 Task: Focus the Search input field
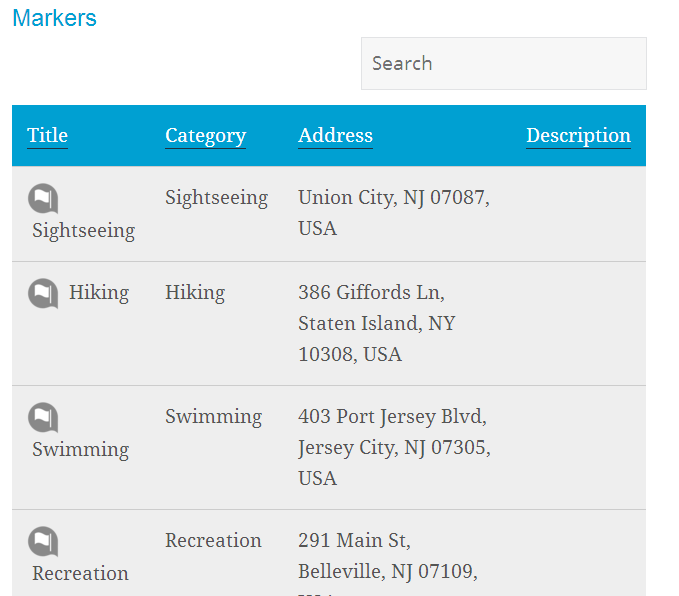pos(504,63)
